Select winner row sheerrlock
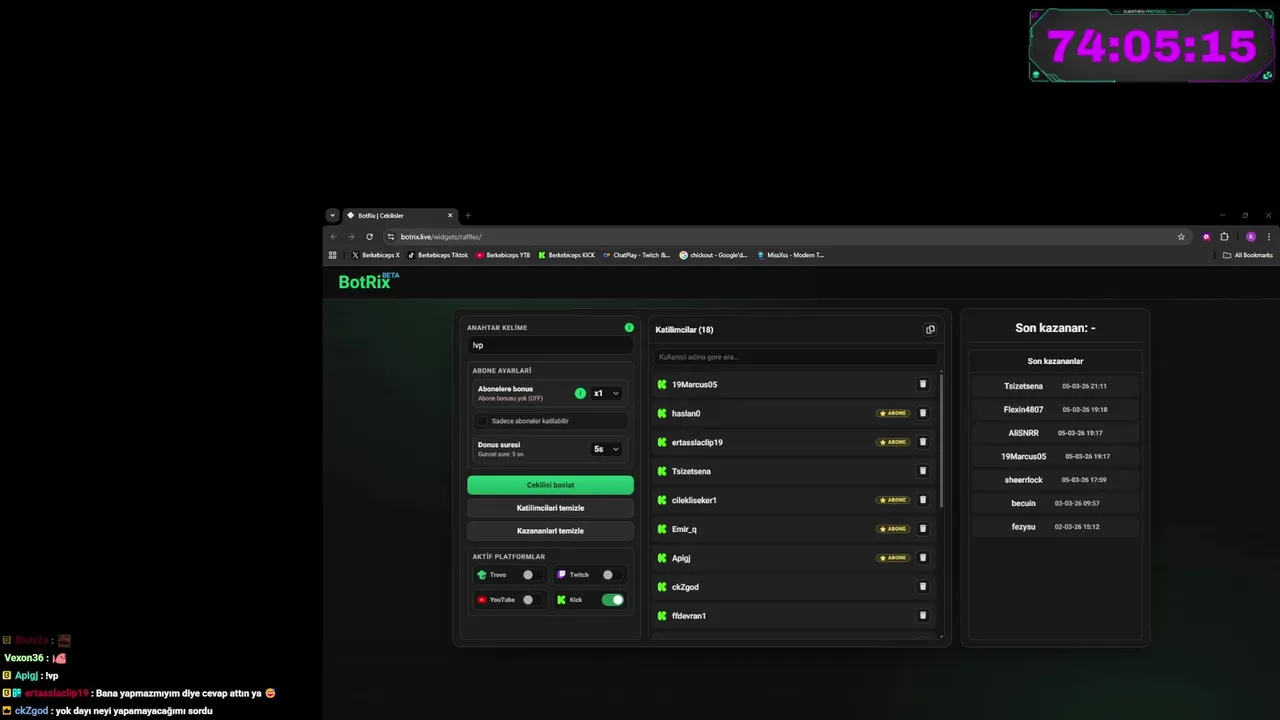Image resolution: width=1280 pixels, height=720 pixels. pyautogui.click(x=1055, y=480)
